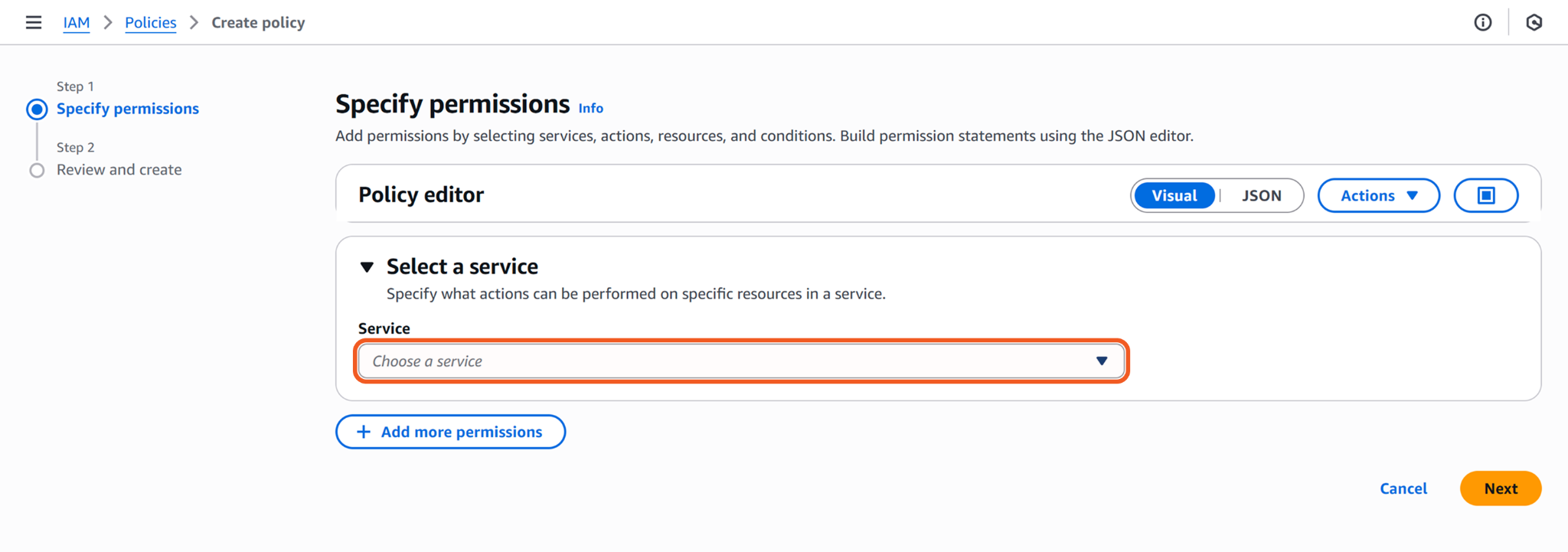Click the square panel toggle icon button
This screenshot has width=1568, height=552.
(x=1485, y=195)
